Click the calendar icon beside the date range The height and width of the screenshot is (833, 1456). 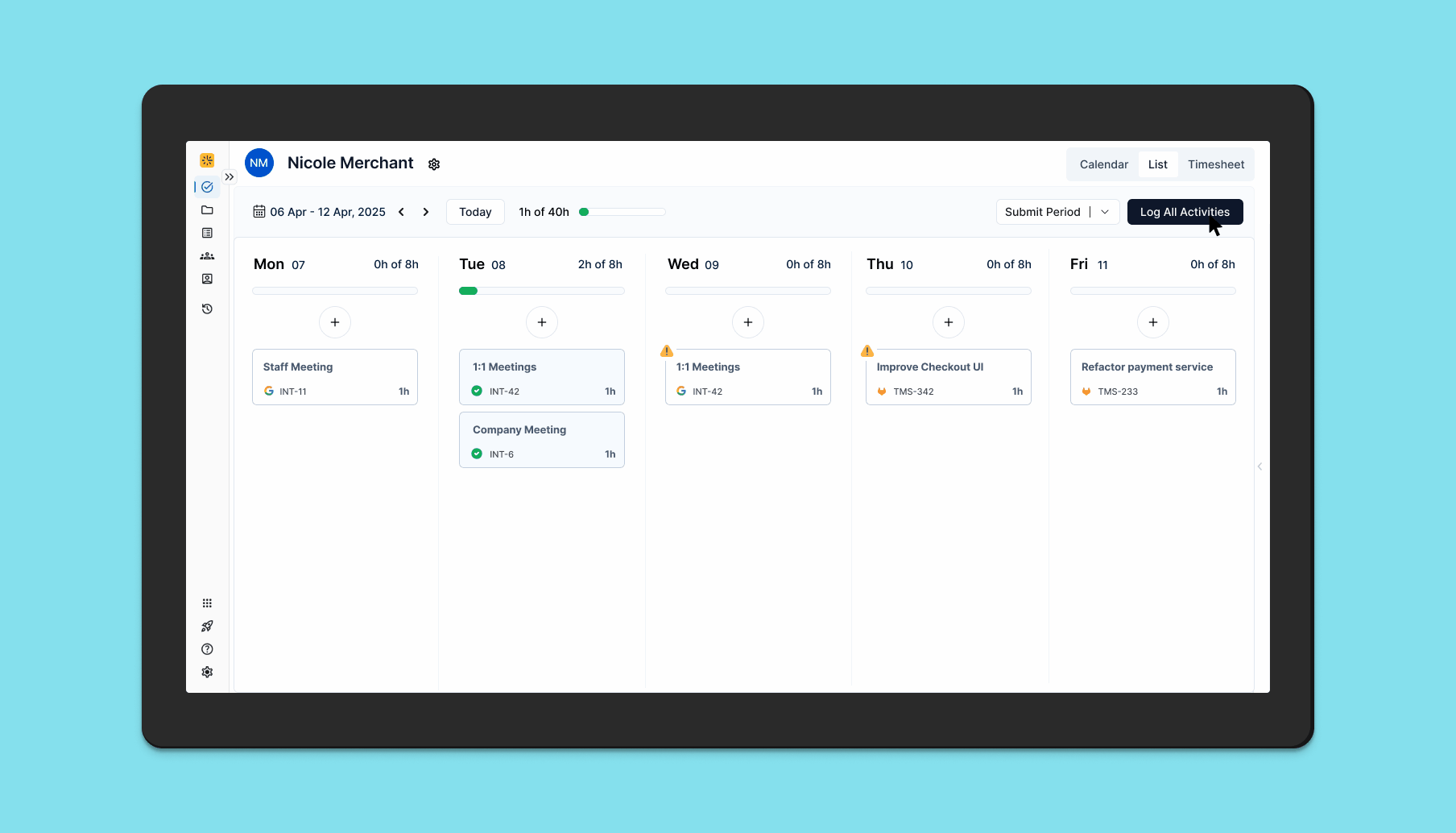coord(259,212)
